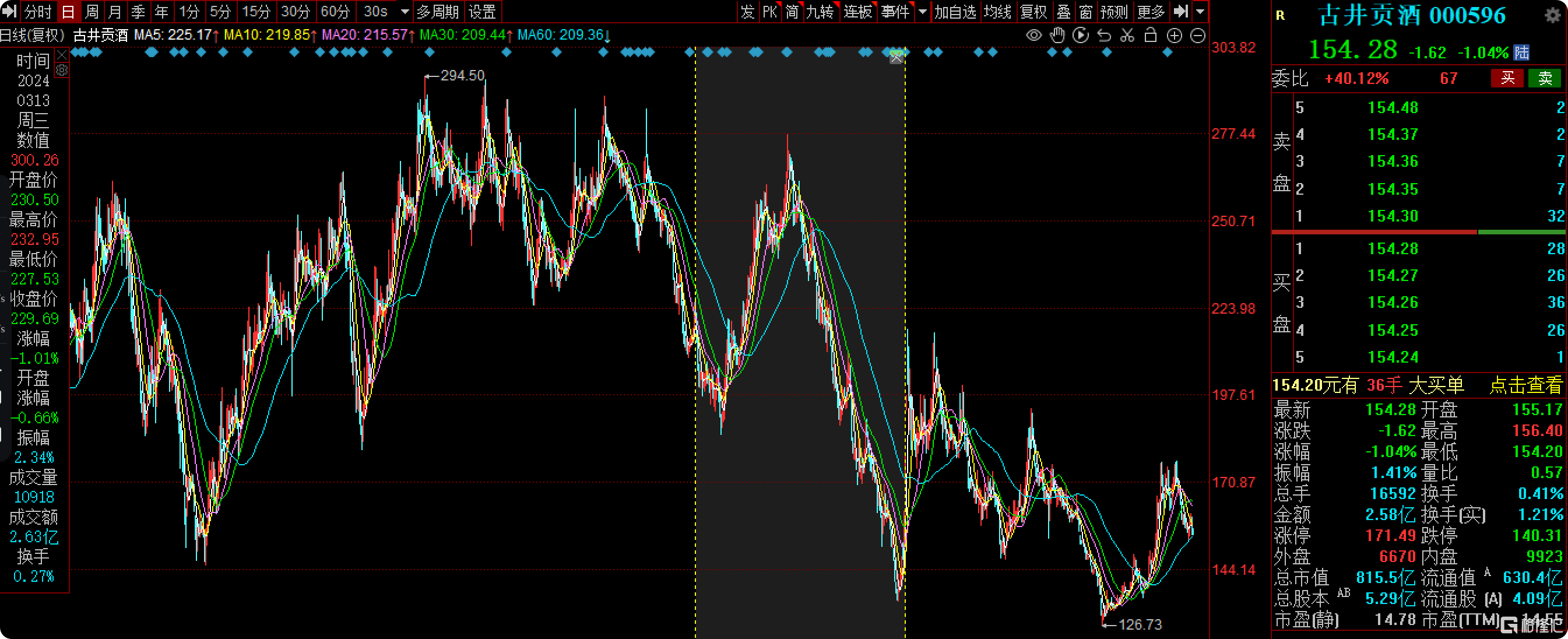
Task: Toggle the lock icon above chart
Action: point(1151,36)
